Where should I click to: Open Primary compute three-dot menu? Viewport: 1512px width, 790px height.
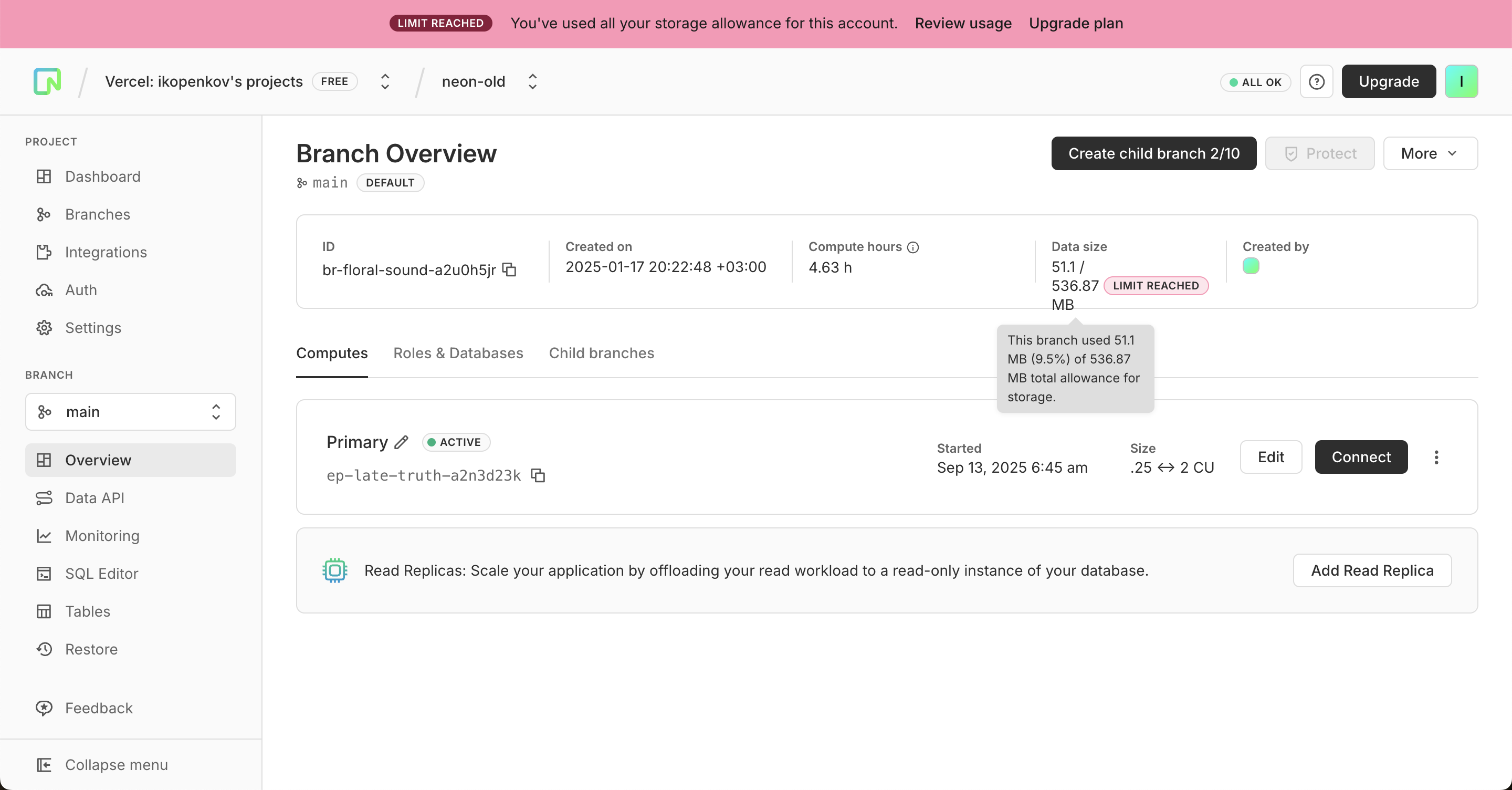1436,457
